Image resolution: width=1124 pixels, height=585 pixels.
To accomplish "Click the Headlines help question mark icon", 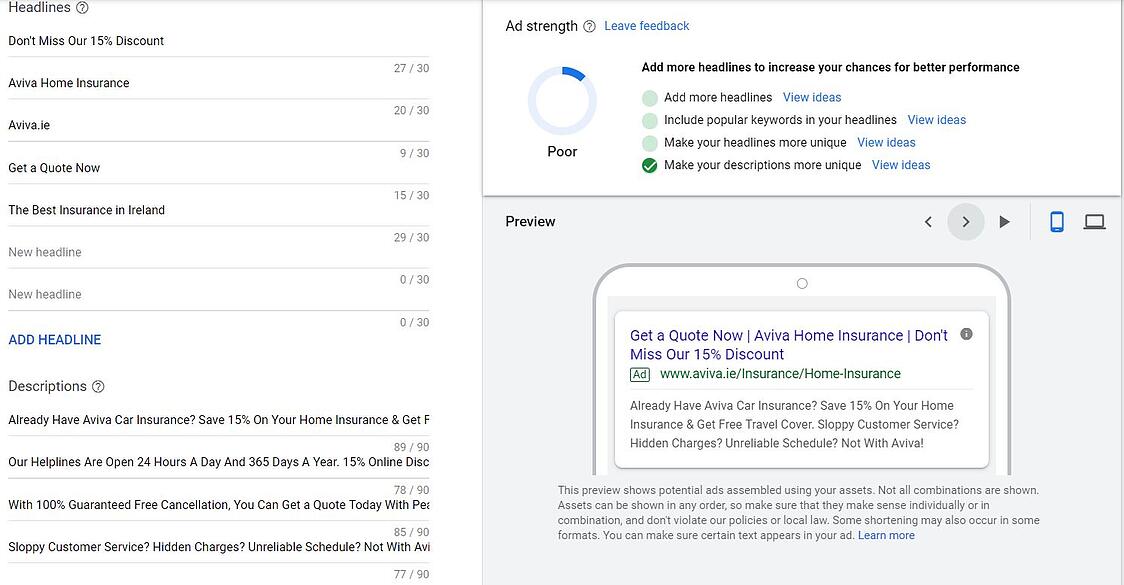I will [82, 8].
